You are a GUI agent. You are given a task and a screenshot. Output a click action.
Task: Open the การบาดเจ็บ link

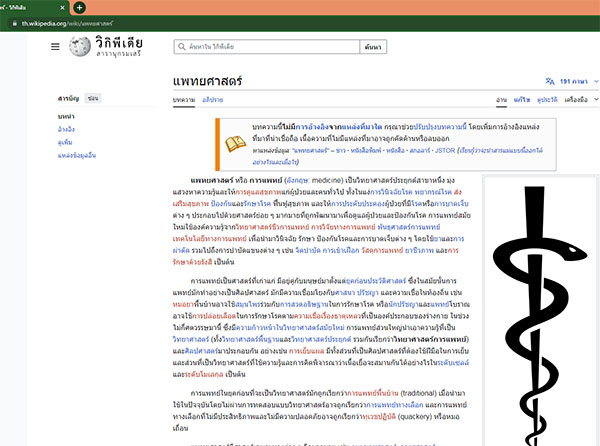[x=452, y=203]
